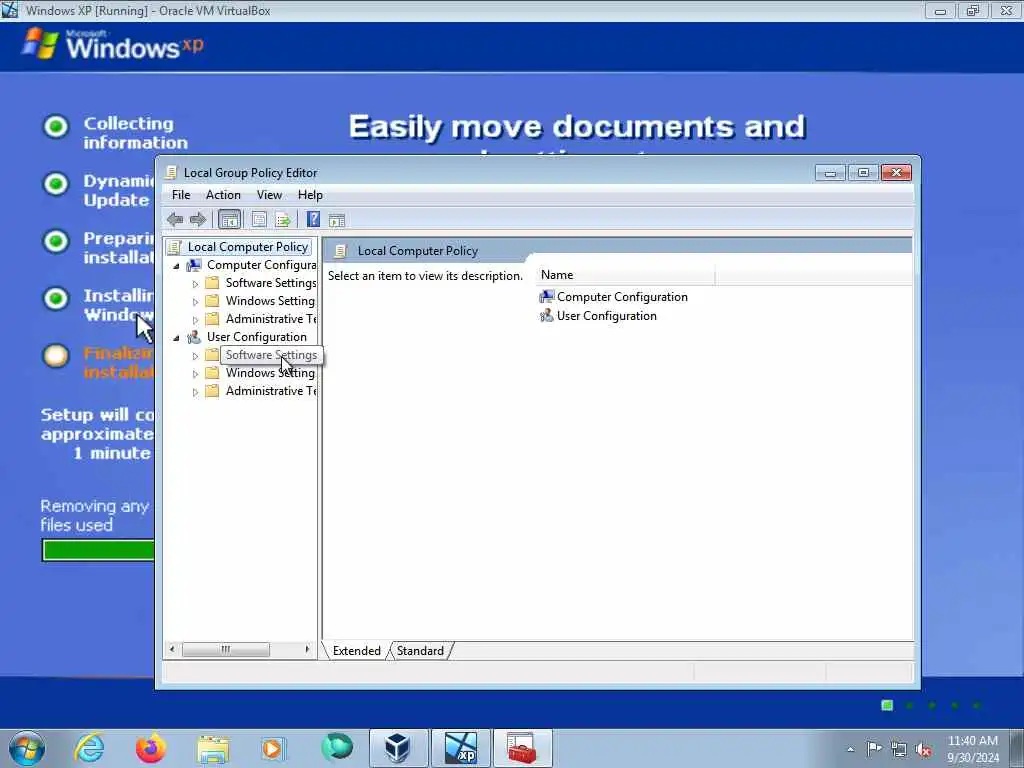Select Local Computer Policy root in tree
This screenshot has width=1024, height=768.
coord(248,247)
